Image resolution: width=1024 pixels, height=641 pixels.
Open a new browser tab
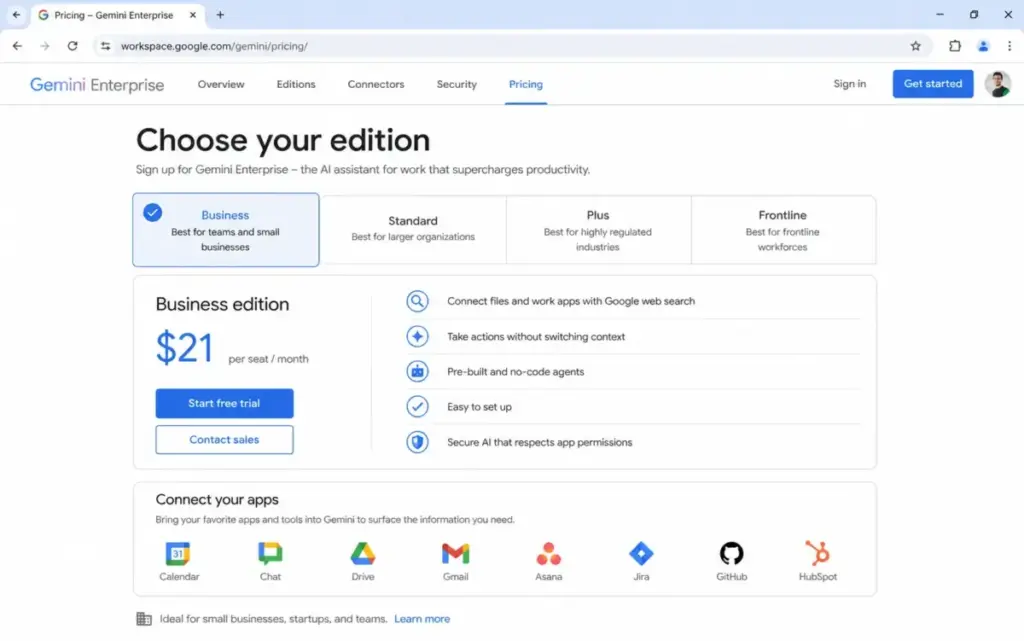pos(220,14)
